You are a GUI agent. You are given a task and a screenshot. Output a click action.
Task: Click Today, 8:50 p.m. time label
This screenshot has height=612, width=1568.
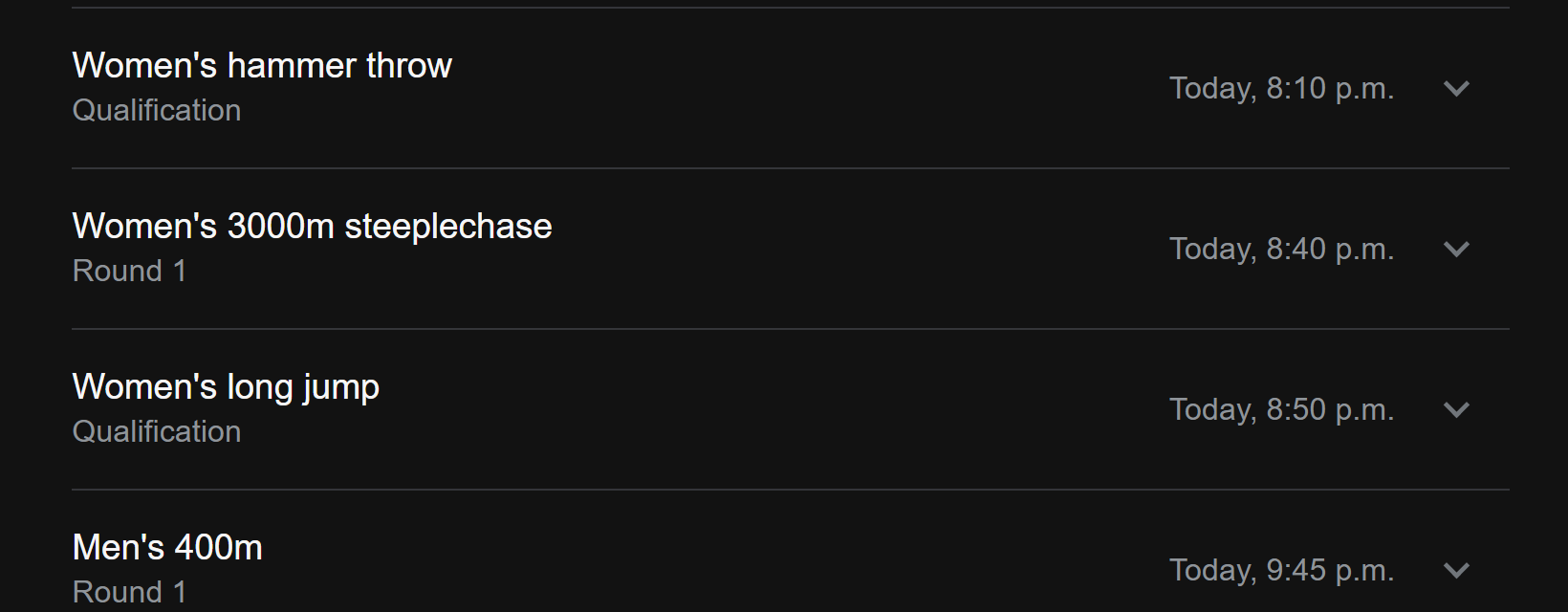coord(1282,409)
